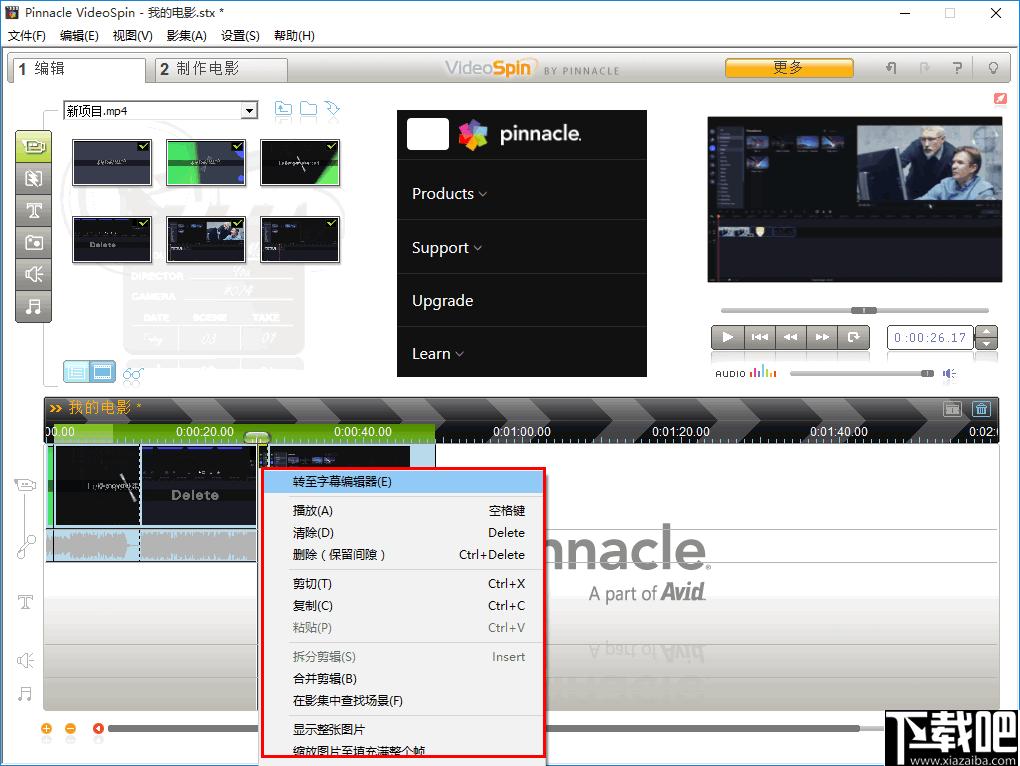Click the parent folder icon beside 新项目.mp4
1020x766 pixels.
coord(283,109)
